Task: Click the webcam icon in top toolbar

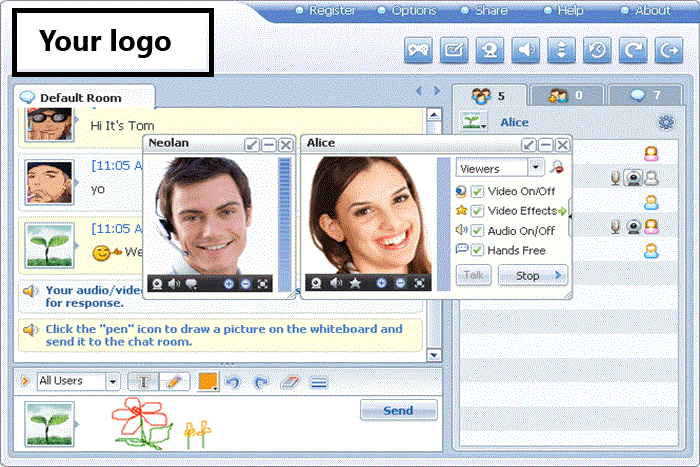Action: coord(489,50)
